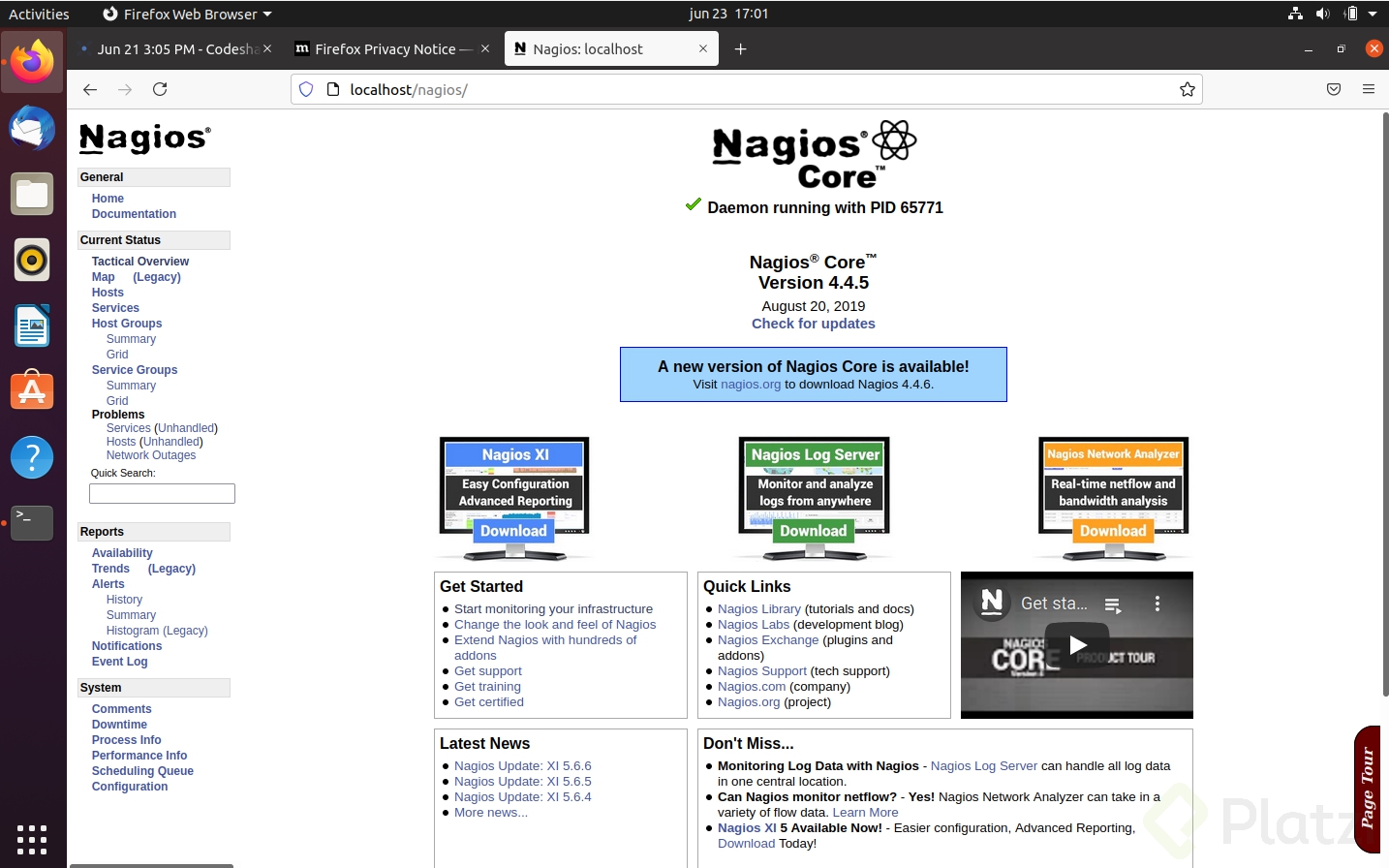Open the Event Log link
1389x868 pixels.
120,662
